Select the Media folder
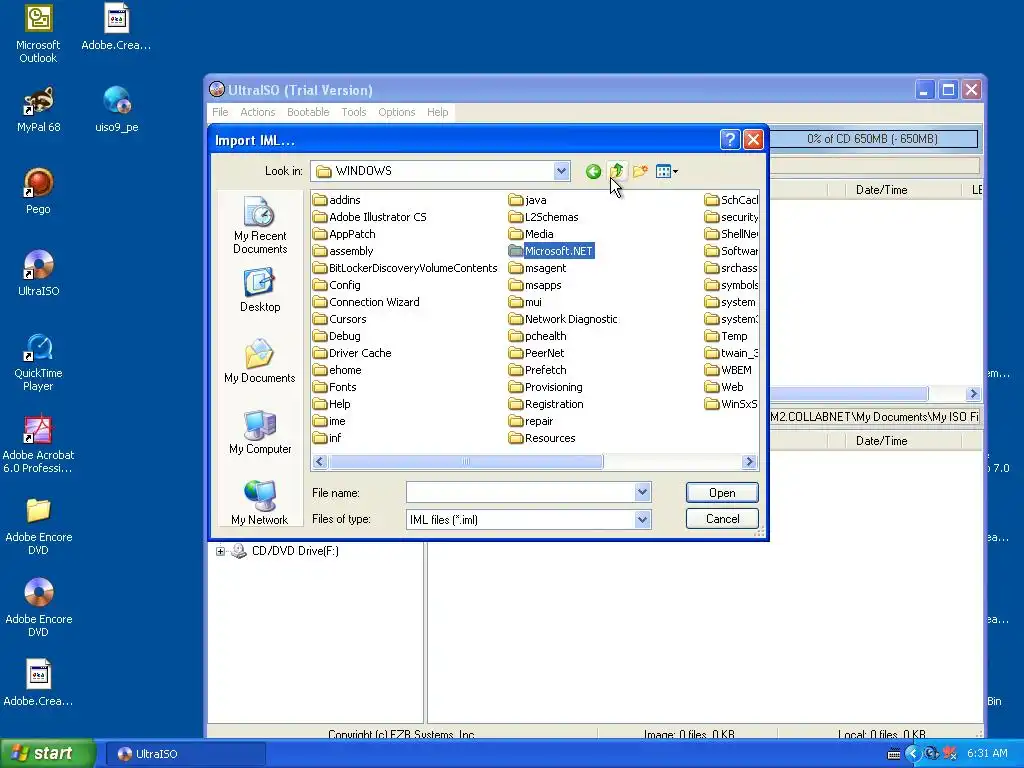The height and width of the screenshot is (768, 1024). click(531, 234)
